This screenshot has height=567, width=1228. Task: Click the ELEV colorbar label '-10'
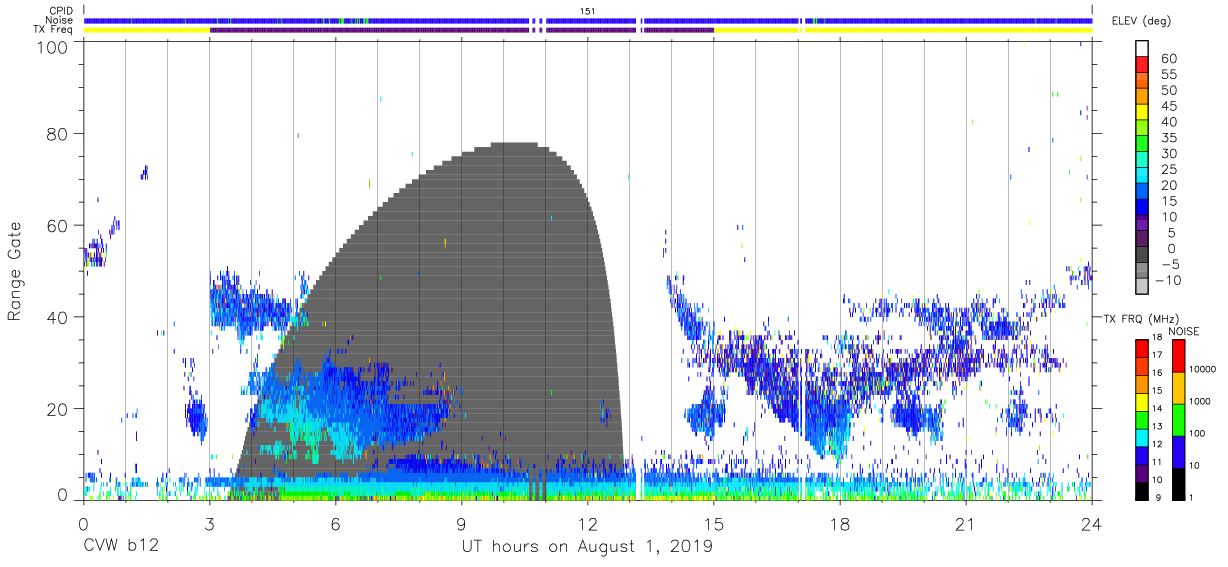tap(1166, 280)
